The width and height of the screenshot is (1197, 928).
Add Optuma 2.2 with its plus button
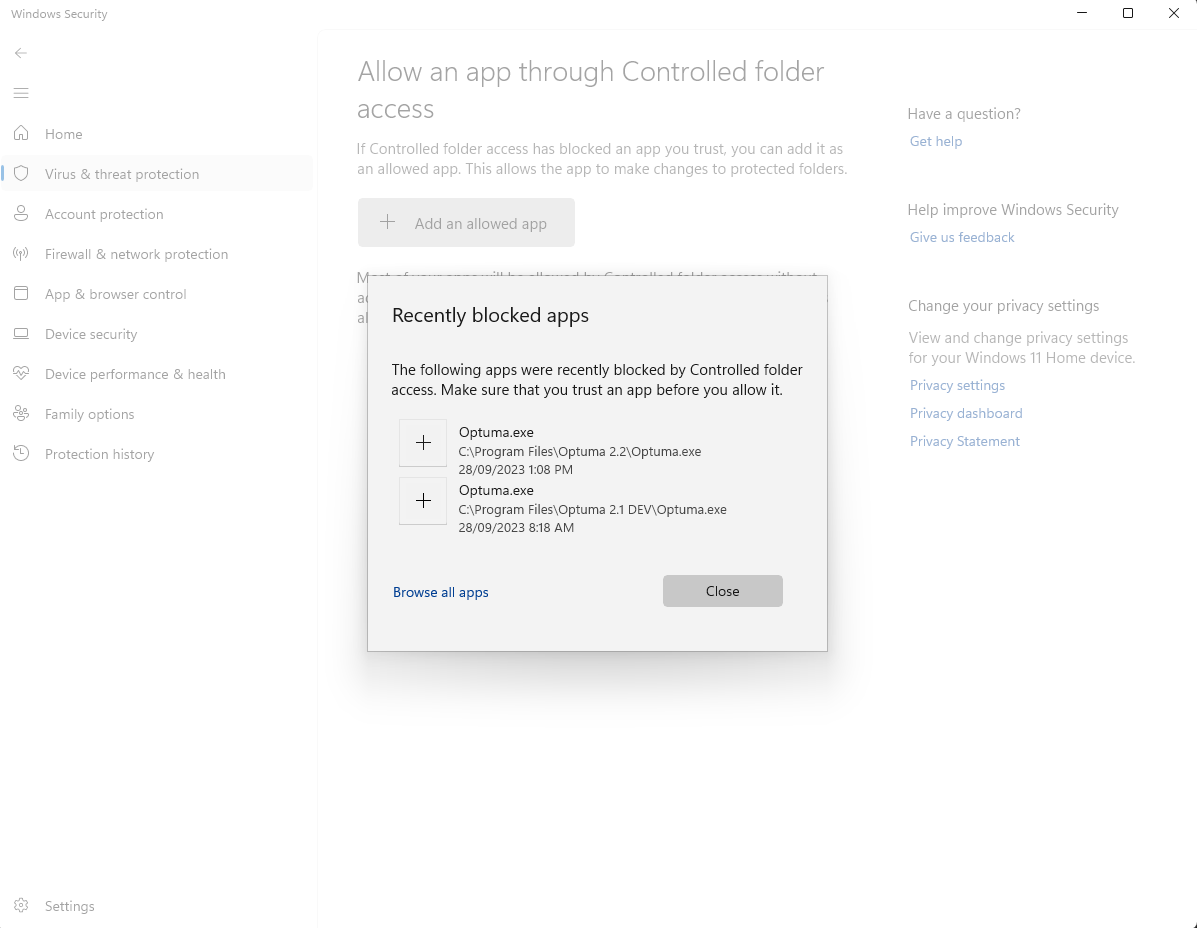pyautogui.click(x=423, y=443)
